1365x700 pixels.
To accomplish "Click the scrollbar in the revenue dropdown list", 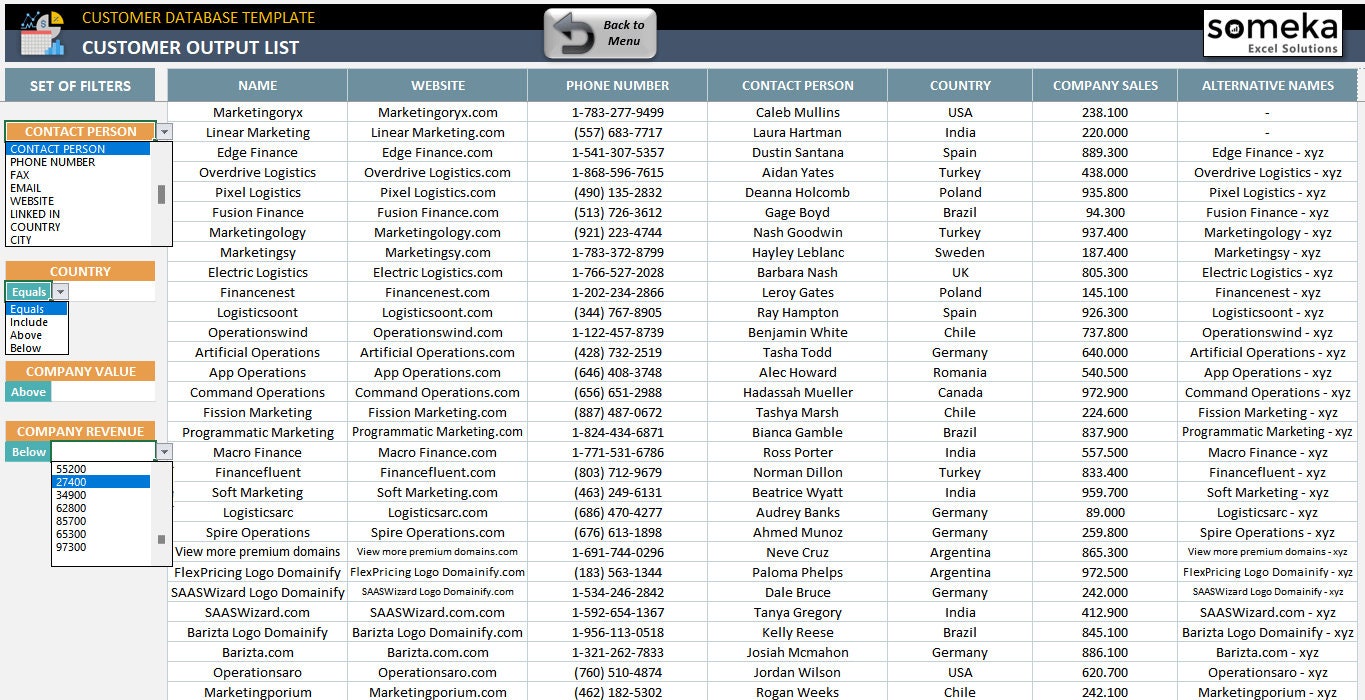I will pyautogui.click(x=161, y=540).
